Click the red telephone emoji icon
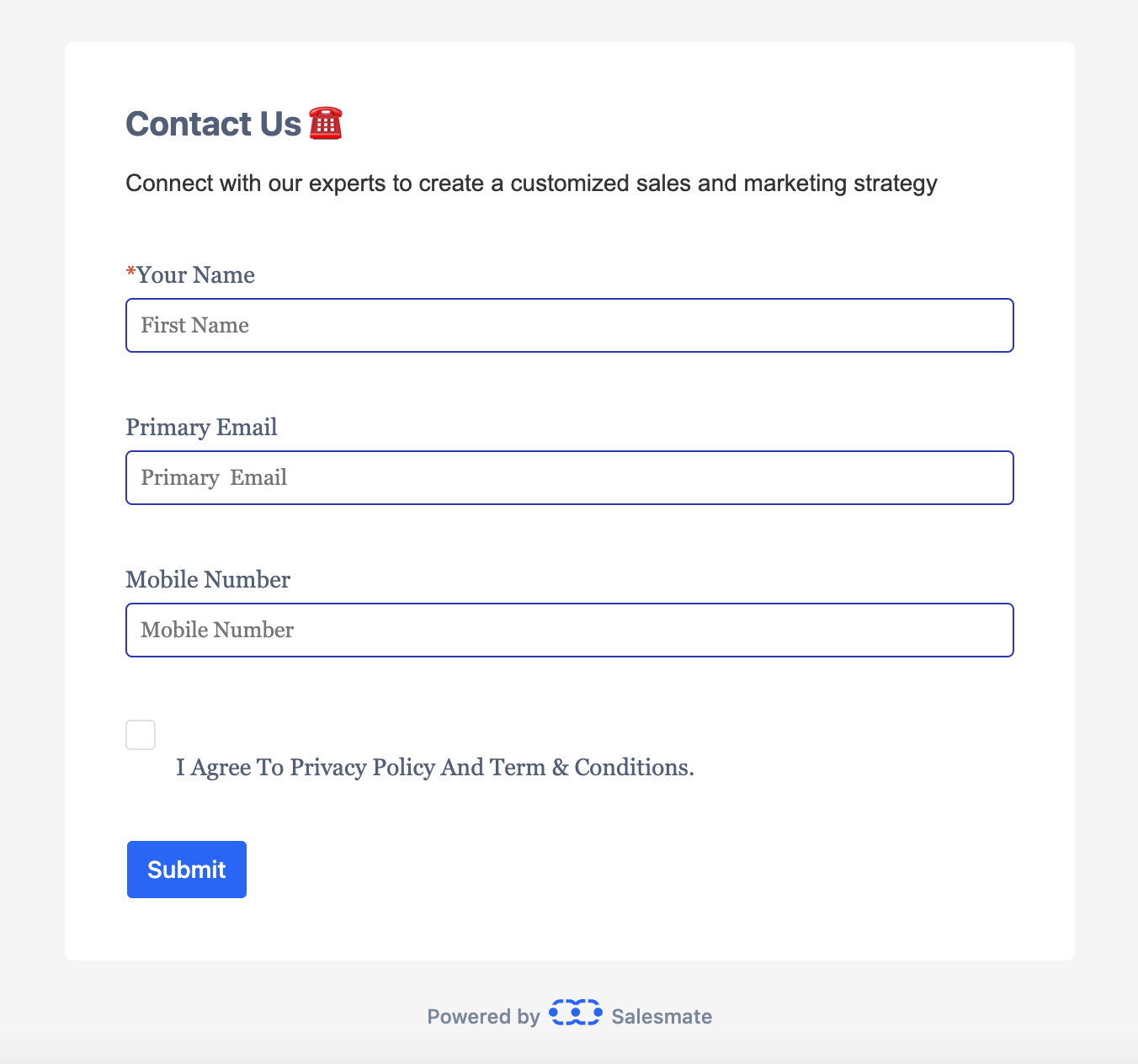 click(x=326, y=124)
